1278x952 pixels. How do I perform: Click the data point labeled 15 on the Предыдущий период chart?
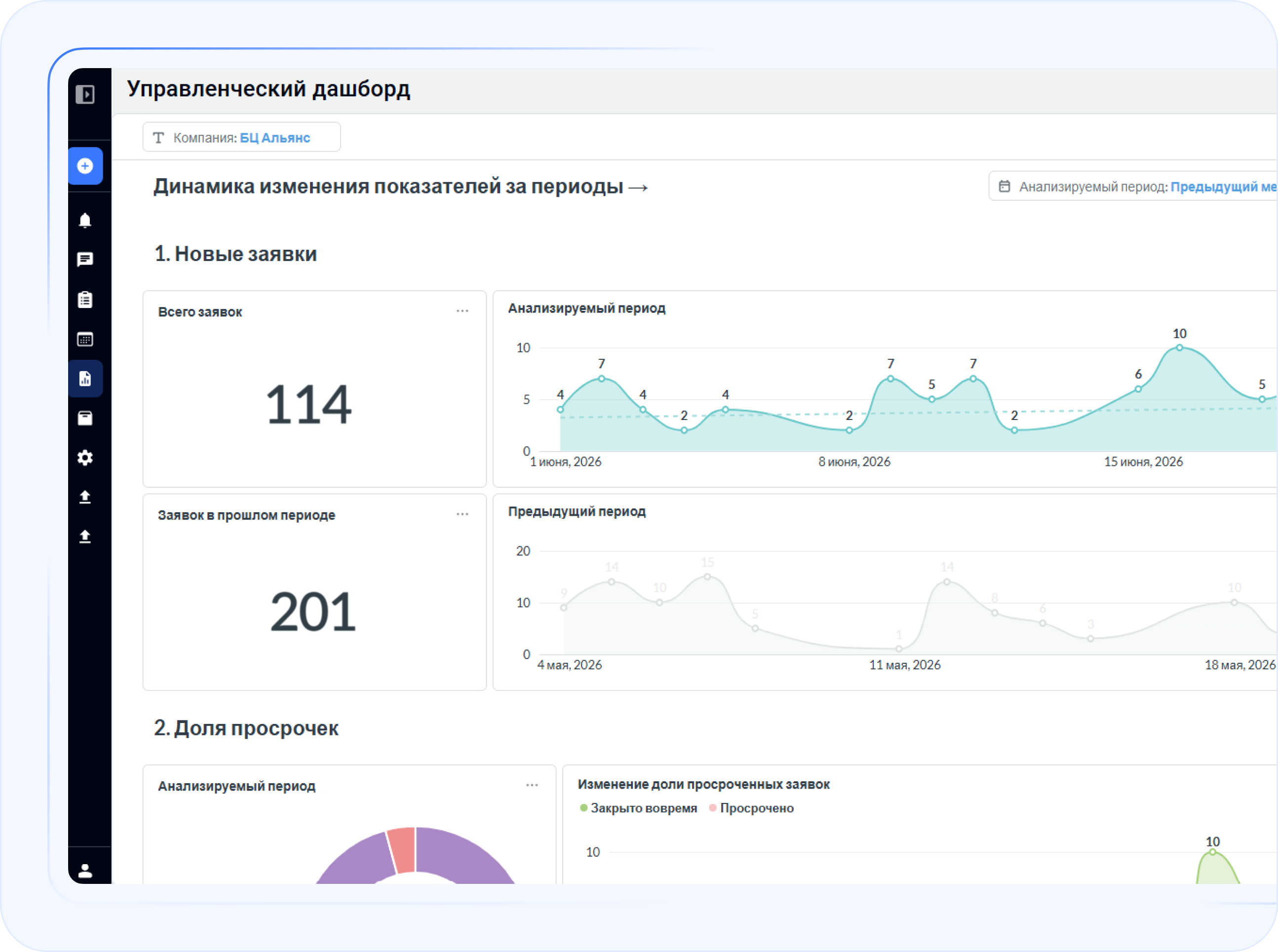point(707,577)
